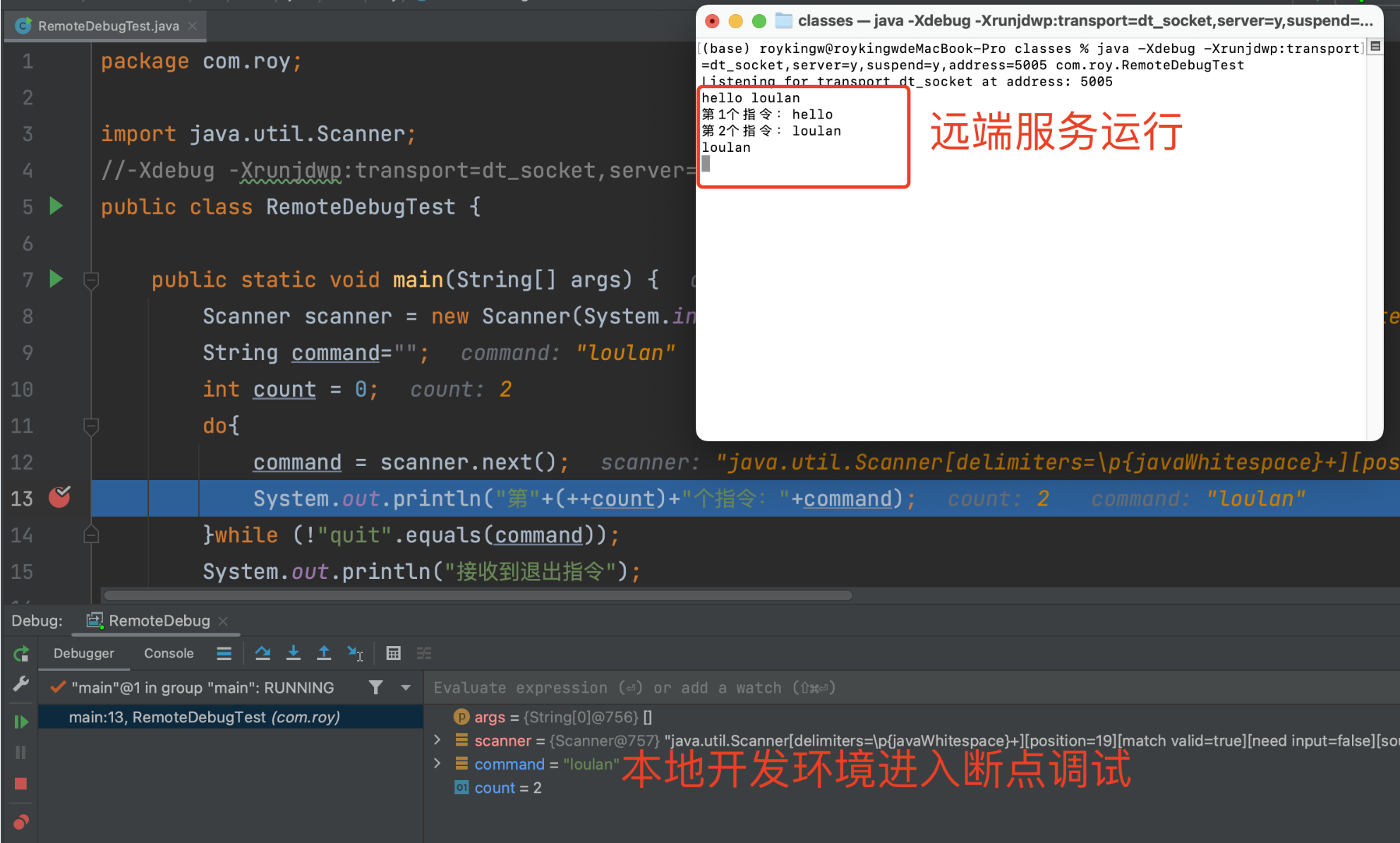Close the RemoteDebug debug session tab
Image resolution: width=1400 pixels, height=843 pixels.
224,621
